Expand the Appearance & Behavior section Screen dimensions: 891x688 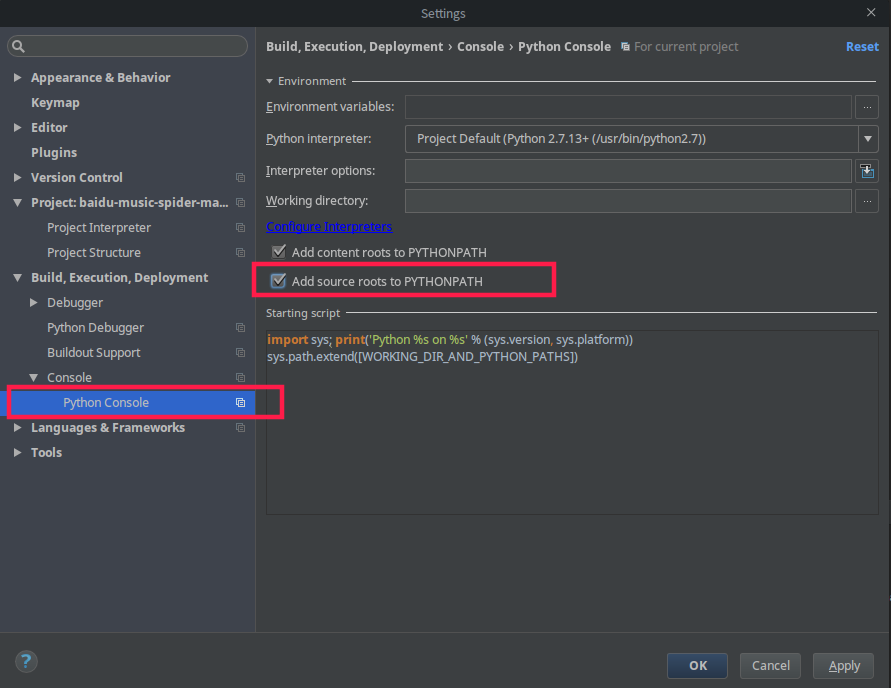coord(18,78)
